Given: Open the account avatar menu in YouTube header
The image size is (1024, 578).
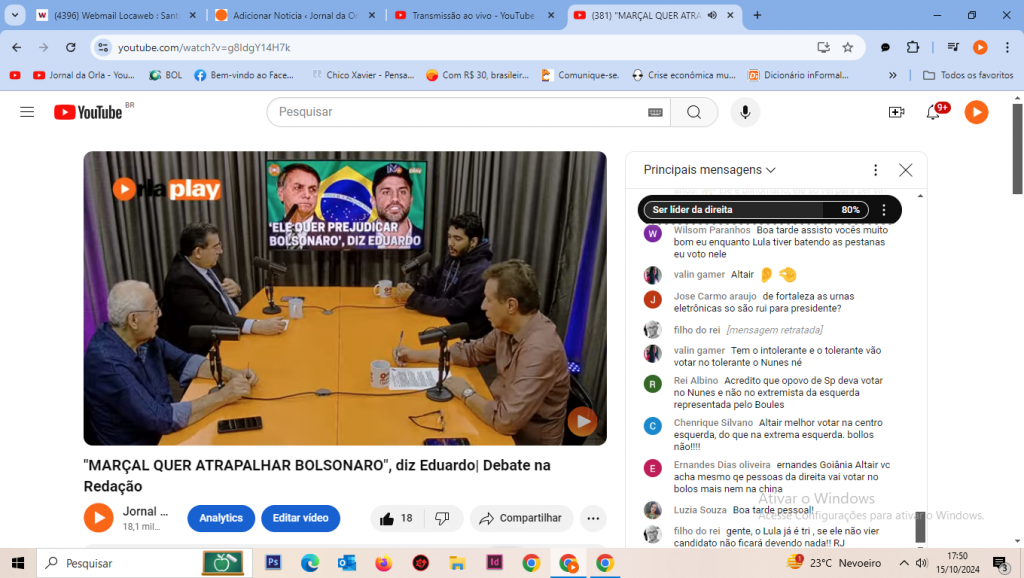Looking at the screenshot, I should click(976, 112).
